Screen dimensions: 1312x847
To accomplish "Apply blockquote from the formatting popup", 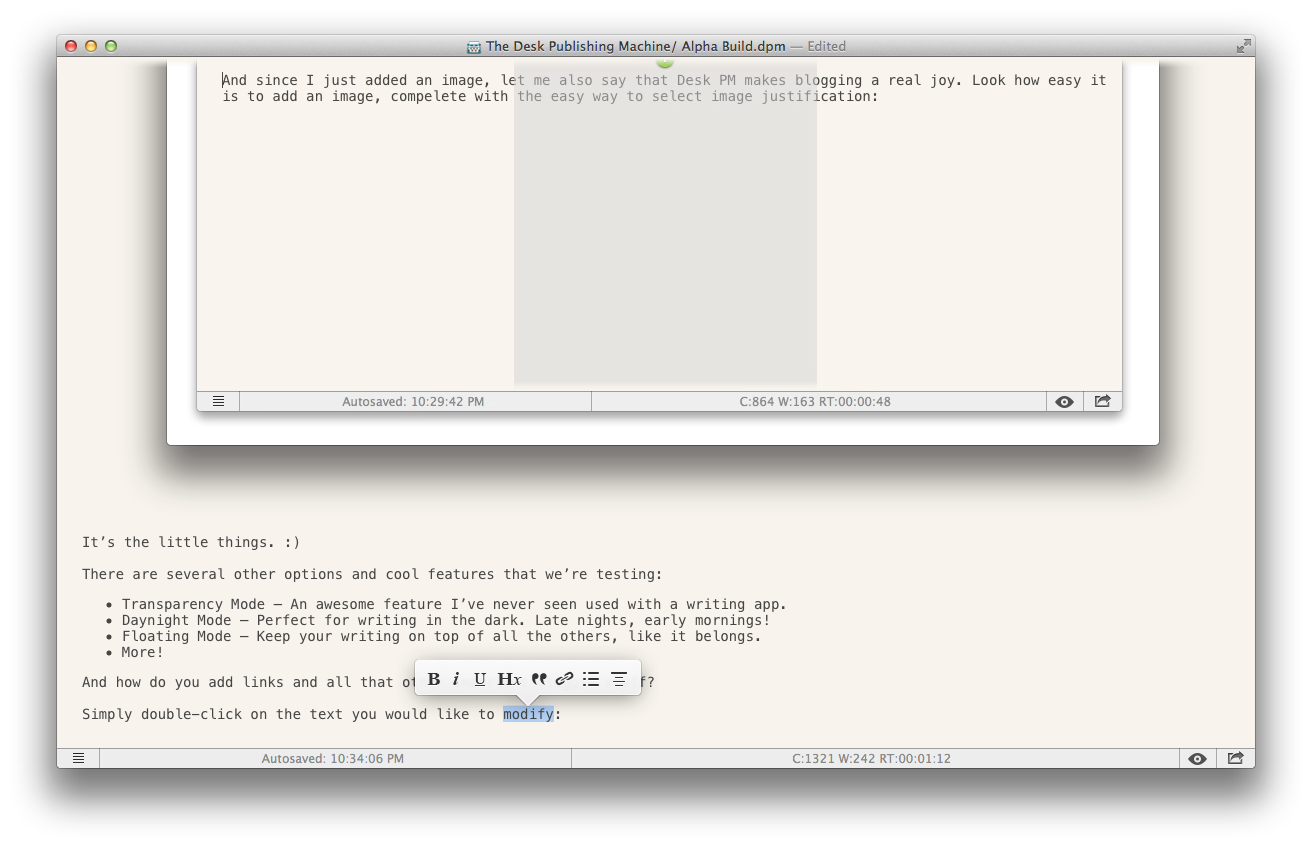I will (539, 679).
